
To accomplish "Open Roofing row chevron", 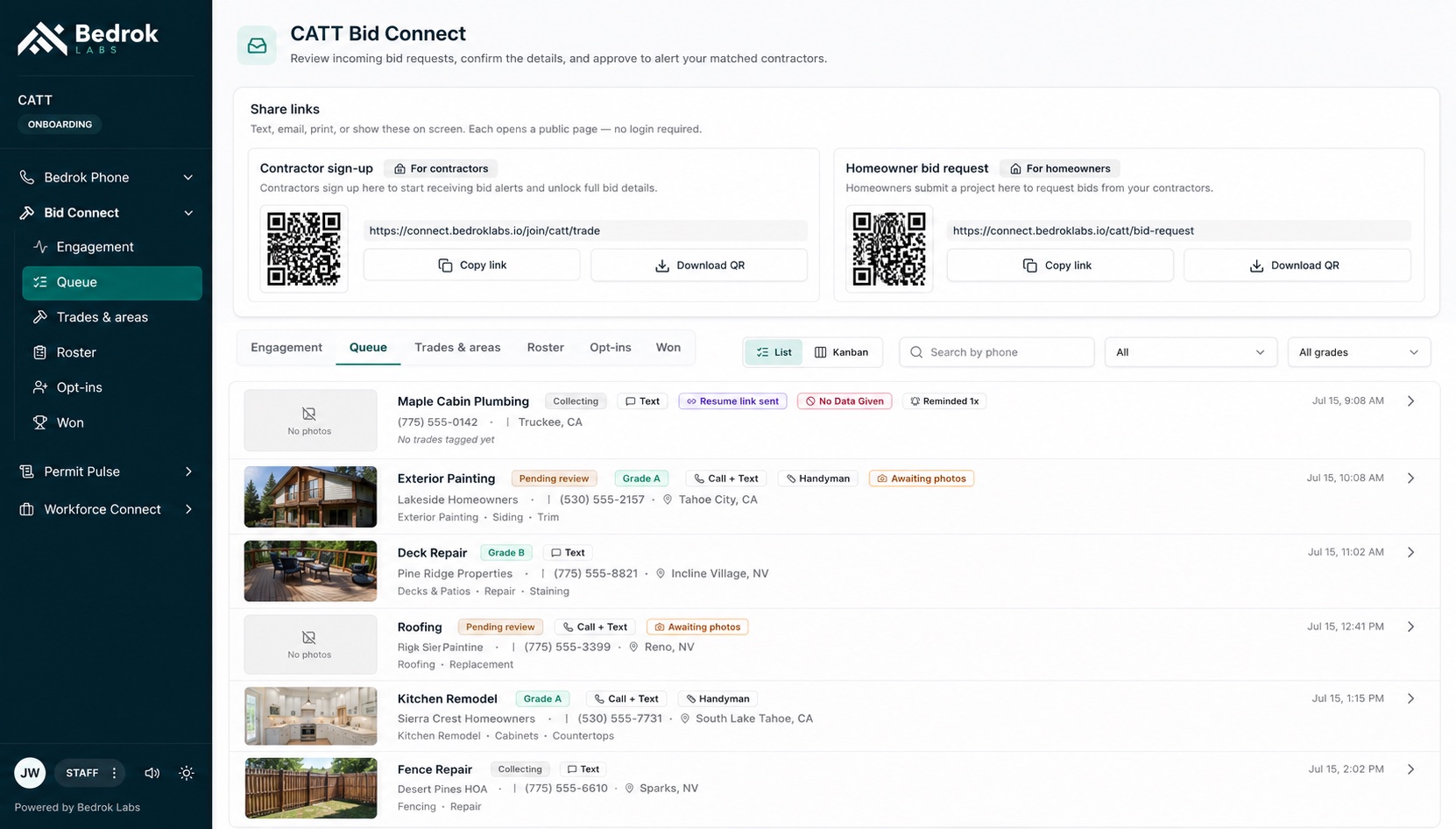I will point(1410,627).
